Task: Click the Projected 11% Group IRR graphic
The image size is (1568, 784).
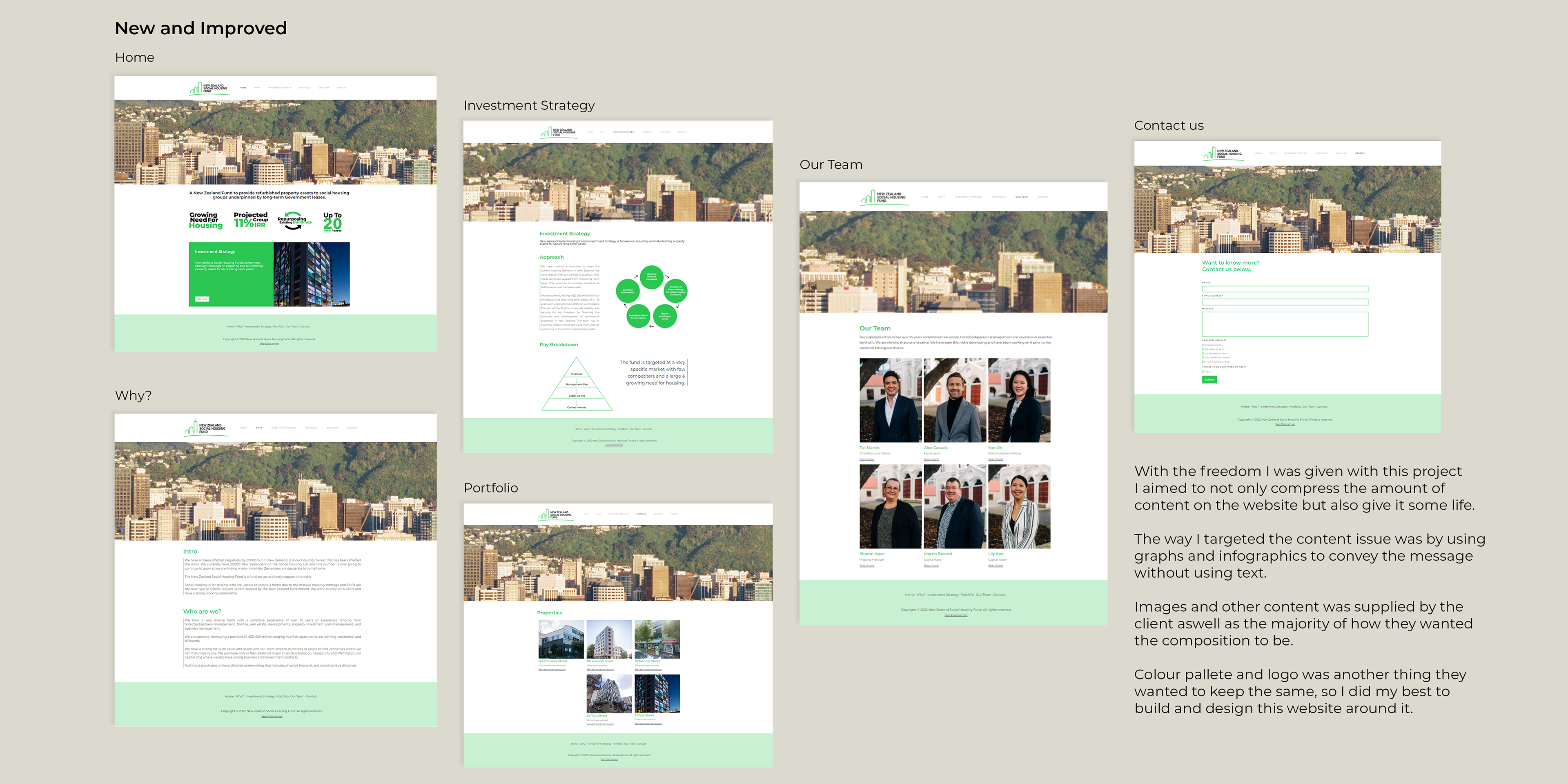Action: 251,220
